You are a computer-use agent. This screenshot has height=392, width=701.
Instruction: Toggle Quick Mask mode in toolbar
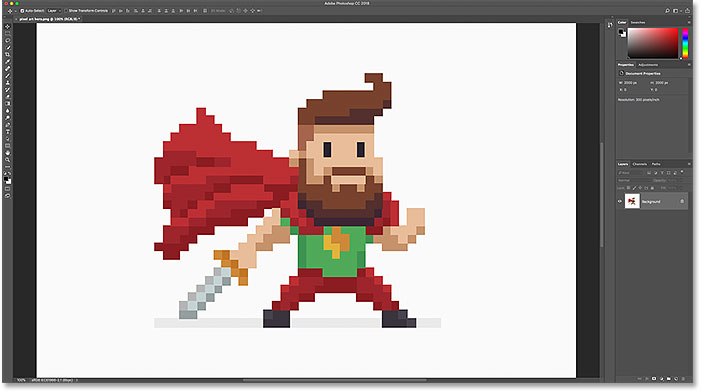pos(8,188)
